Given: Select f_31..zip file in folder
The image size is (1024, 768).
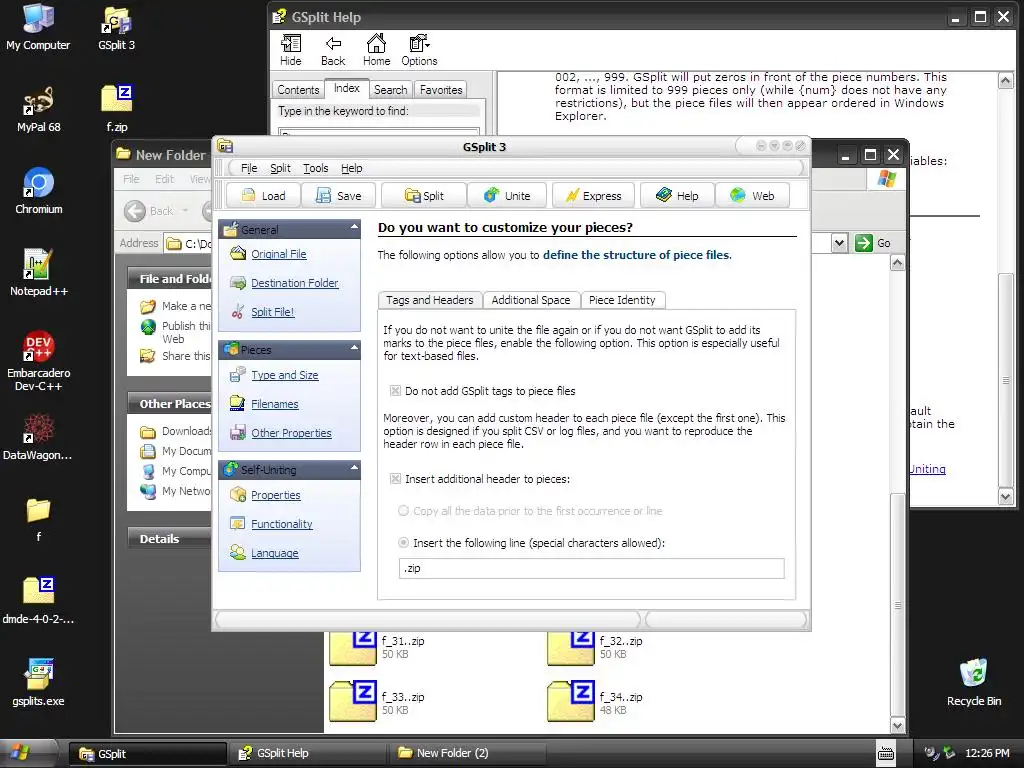Looking at the screenshot, I should (377, 647).
